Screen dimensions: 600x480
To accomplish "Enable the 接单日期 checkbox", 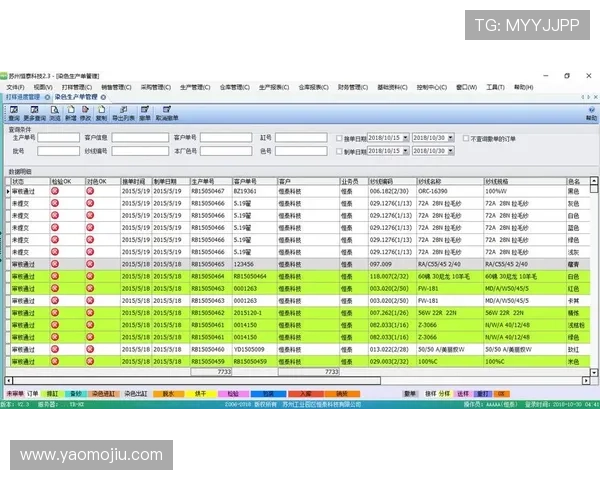I will pos(339,138).
